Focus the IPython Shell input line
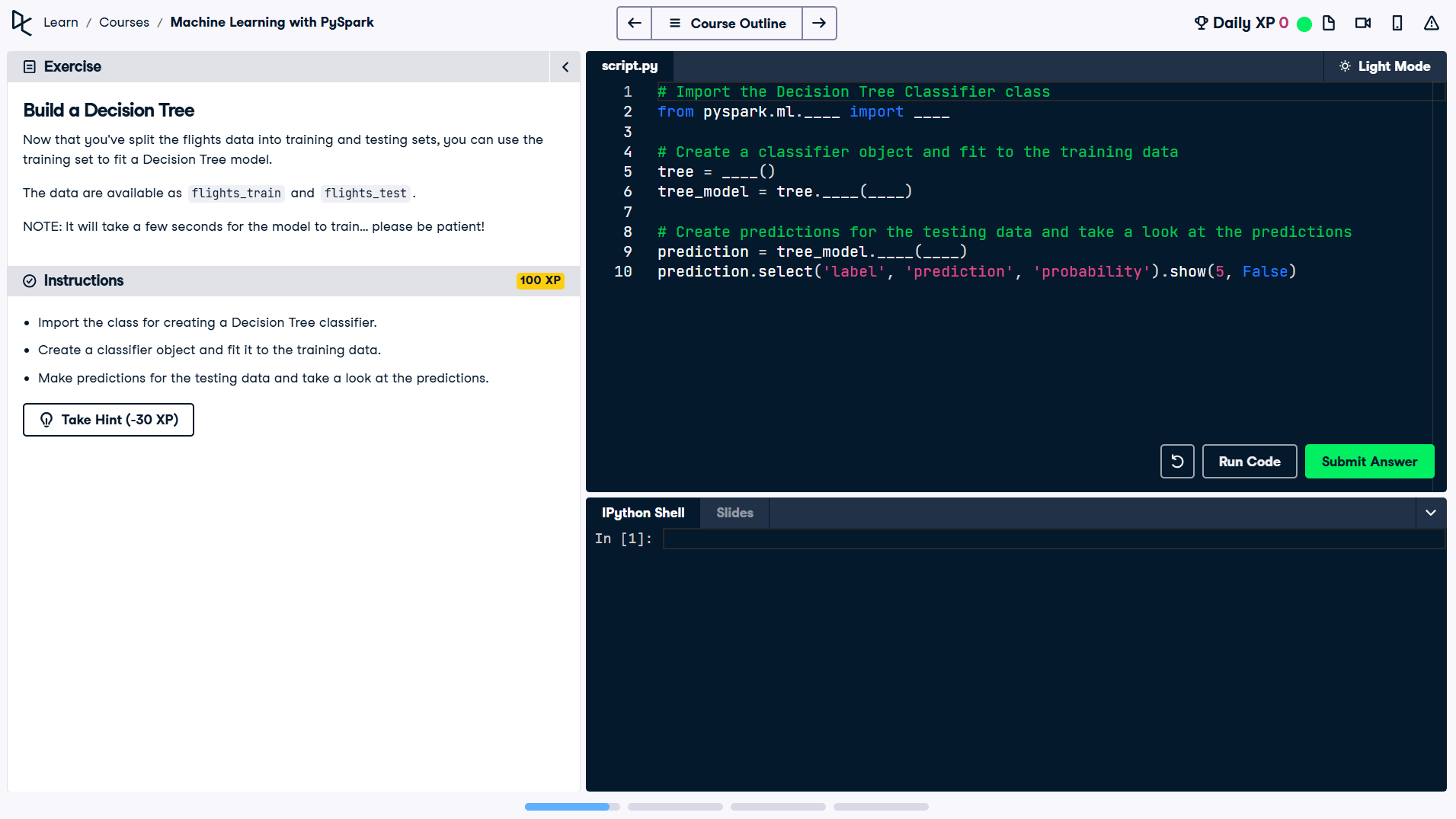This screenshot has width=1456, height=819. (x=1054, y=539)
